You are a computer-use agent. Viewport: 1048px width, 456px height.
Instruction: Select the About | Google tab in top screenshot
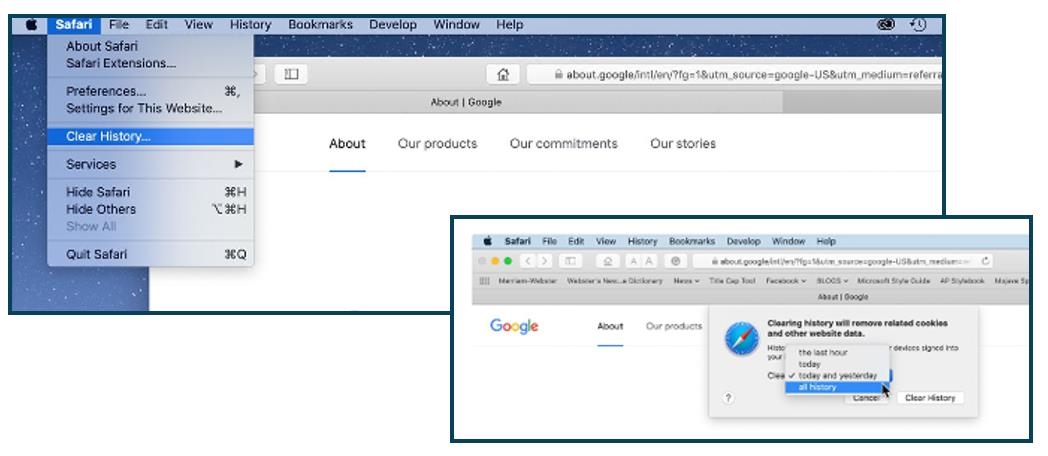click(466, 102)
